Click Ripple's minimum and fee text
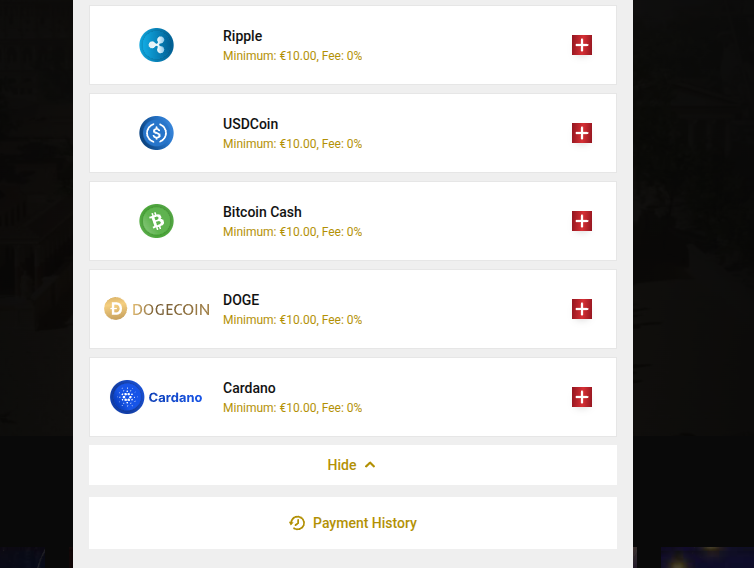Screen dimensions: 754x568 [292, 56]
